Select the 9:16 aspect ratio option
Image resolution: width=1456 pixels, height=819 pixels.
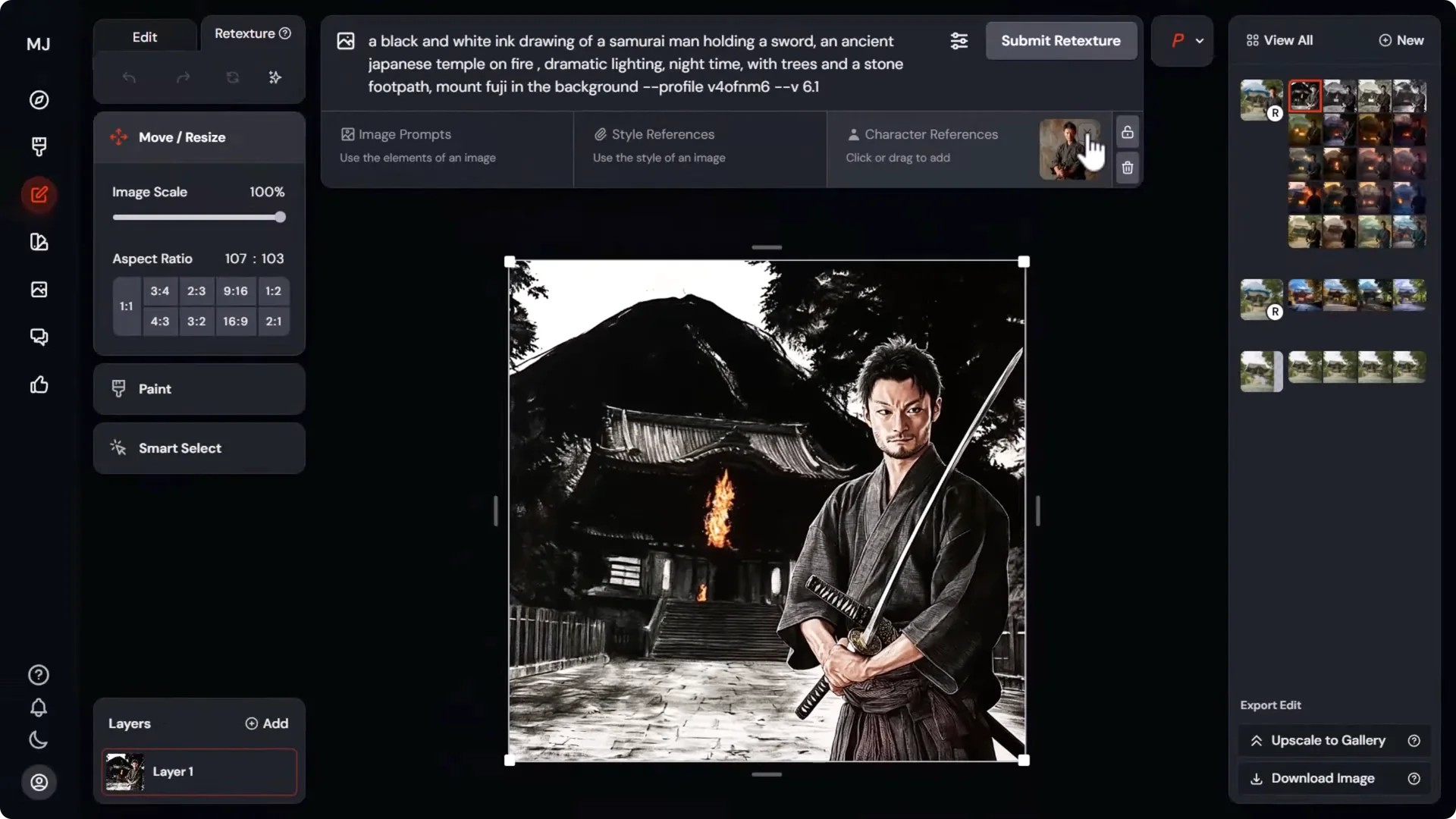click(235, 290)
